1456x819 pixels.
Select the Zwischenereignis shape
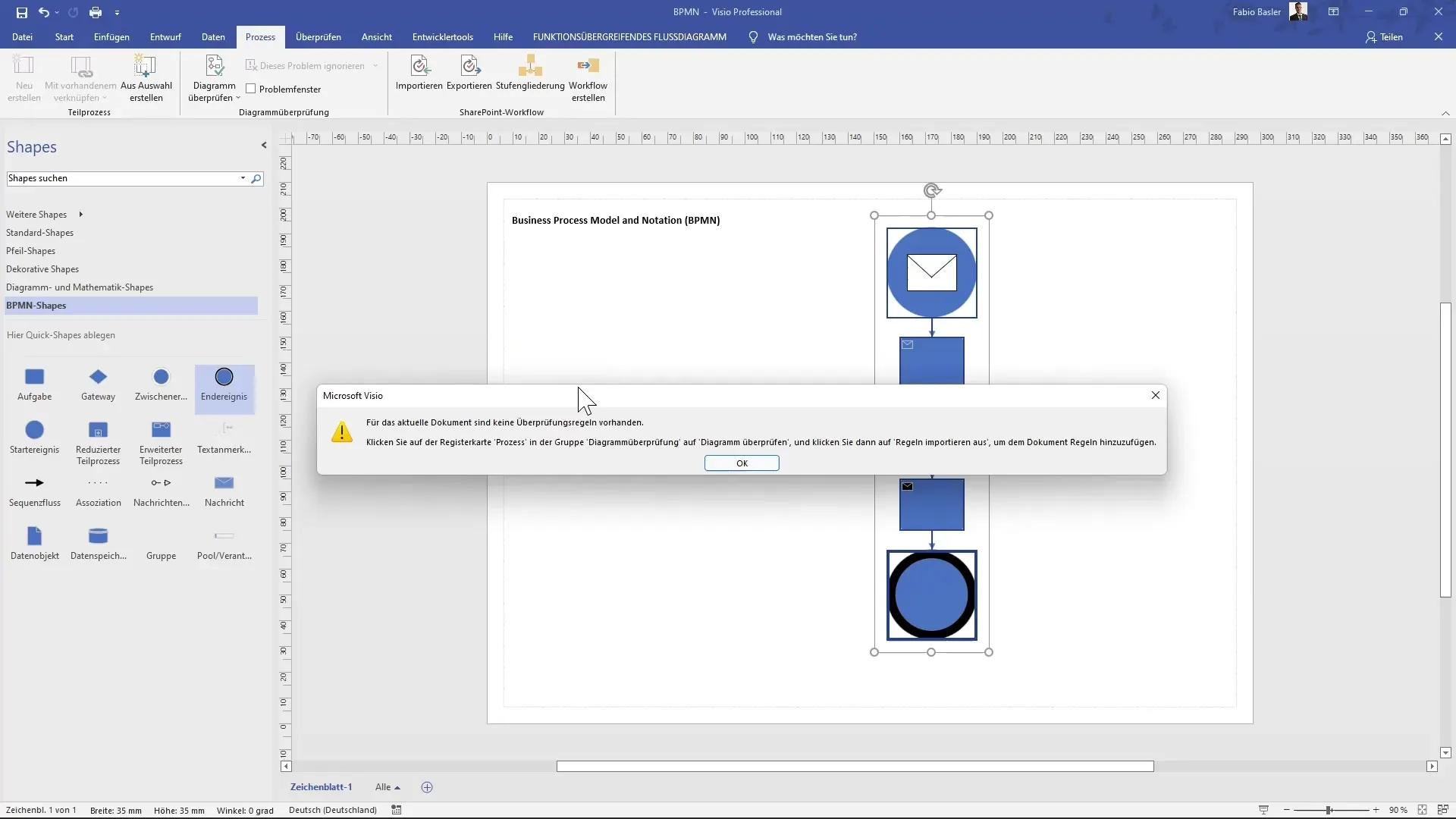click(161, 384)
